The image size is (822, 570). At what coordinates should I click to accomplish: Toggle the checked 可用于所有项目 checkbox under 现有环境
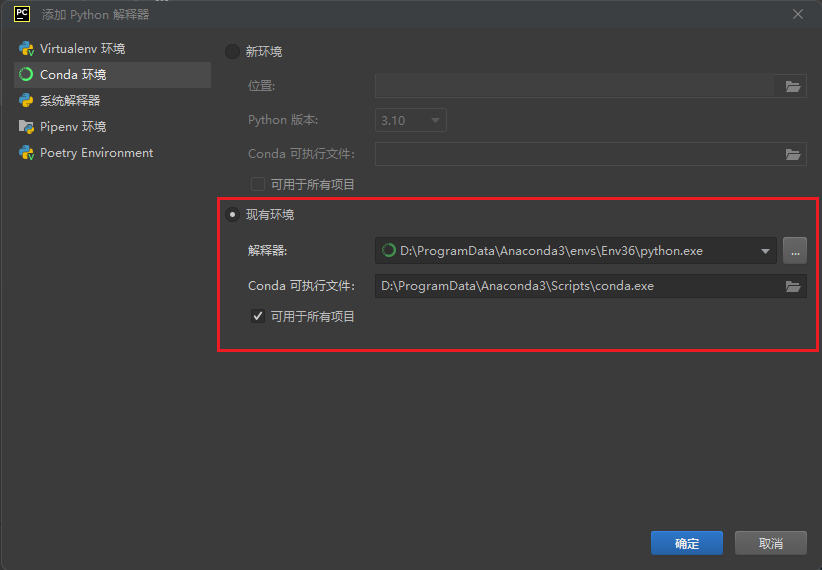point(257,316)
